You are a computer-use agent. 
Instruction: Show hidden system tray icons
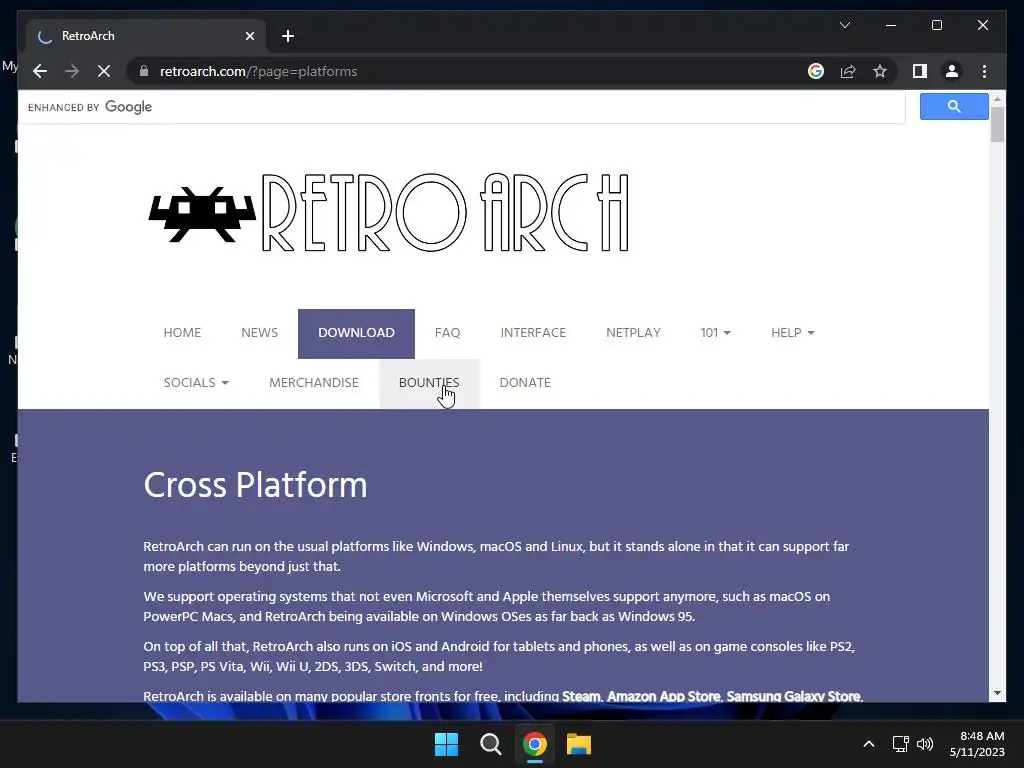pos(869,744)
